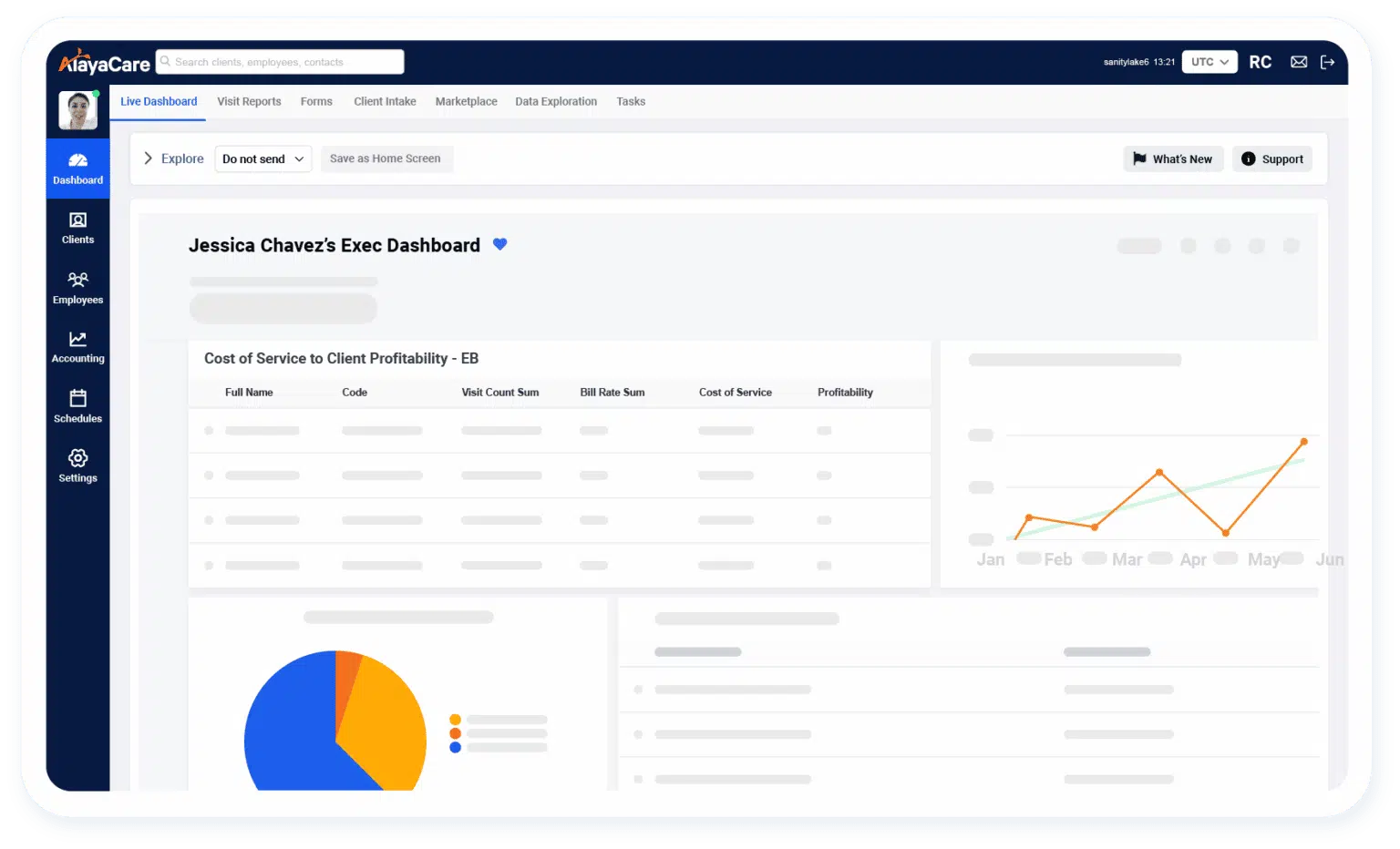Open the UTC timezone dropdown

(1210, 62)
